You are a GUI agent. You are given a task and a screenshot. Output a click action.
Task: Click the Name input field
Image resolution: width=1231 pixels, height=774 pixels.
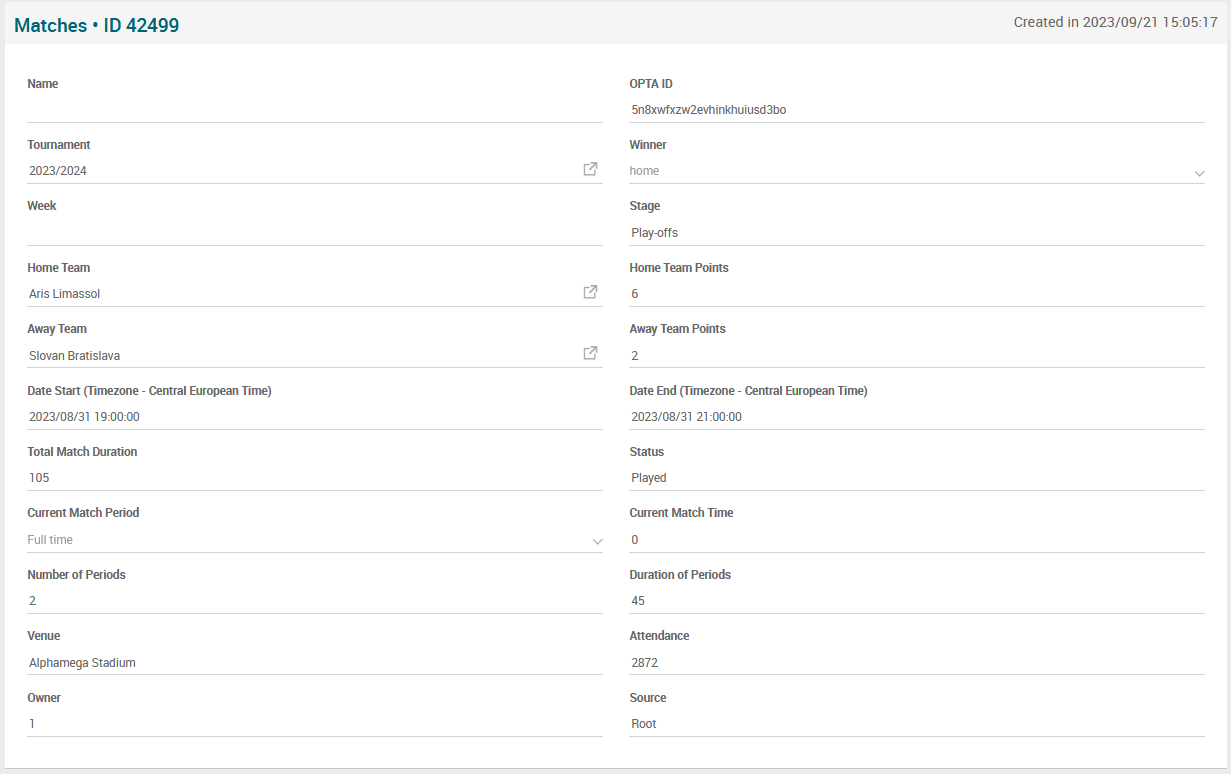point(314,109)
